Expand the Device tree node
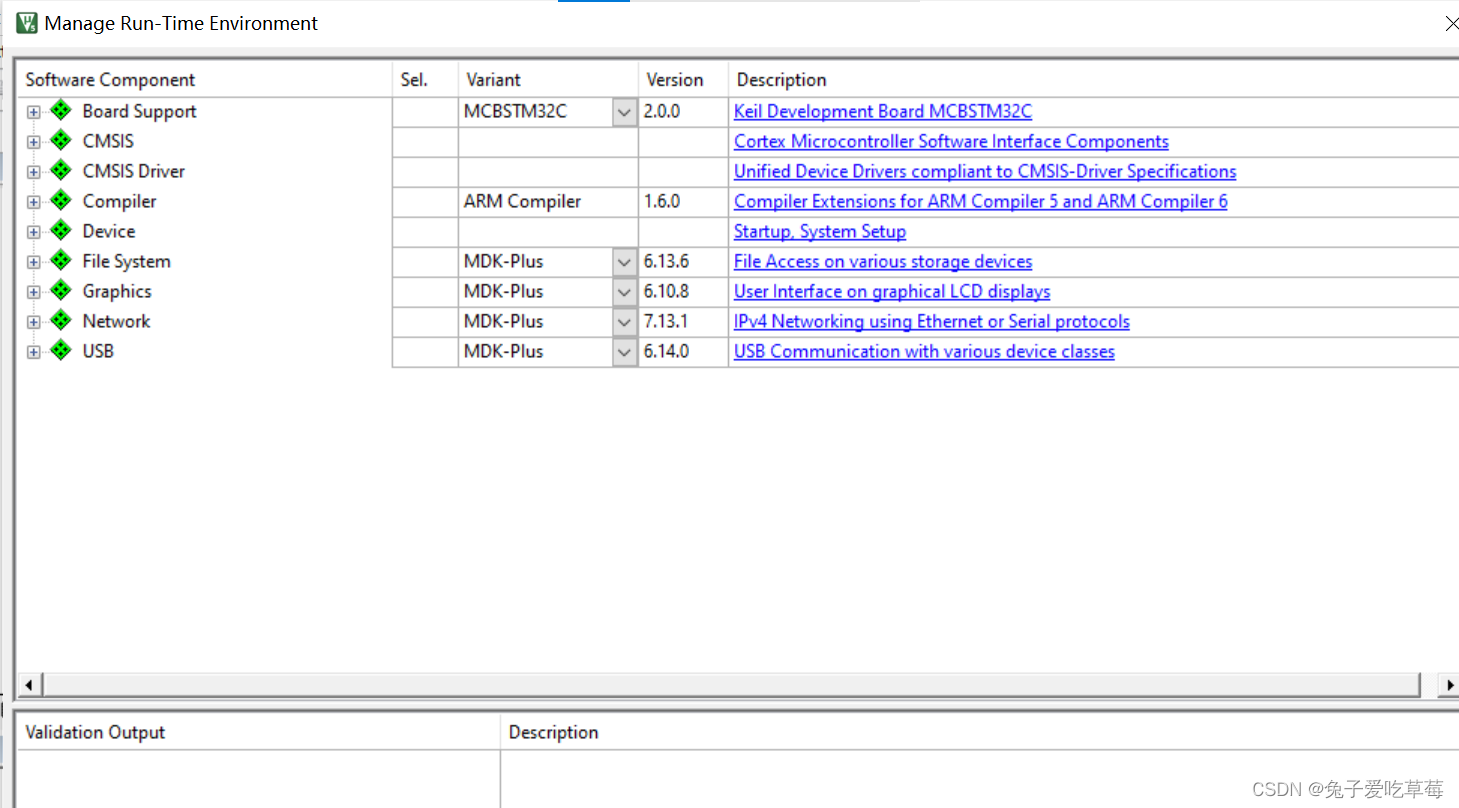 pyautogui.click(x=34, y=232)
